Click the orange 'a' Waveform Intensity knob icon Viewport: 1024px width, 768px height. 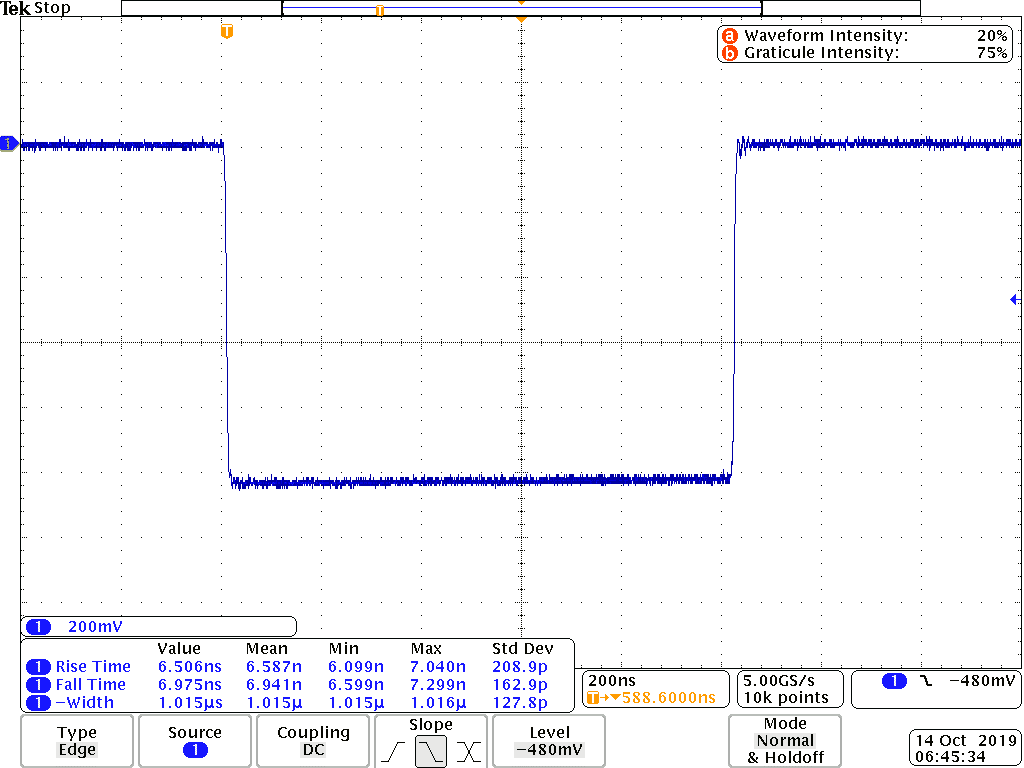(x=729, y=36)
